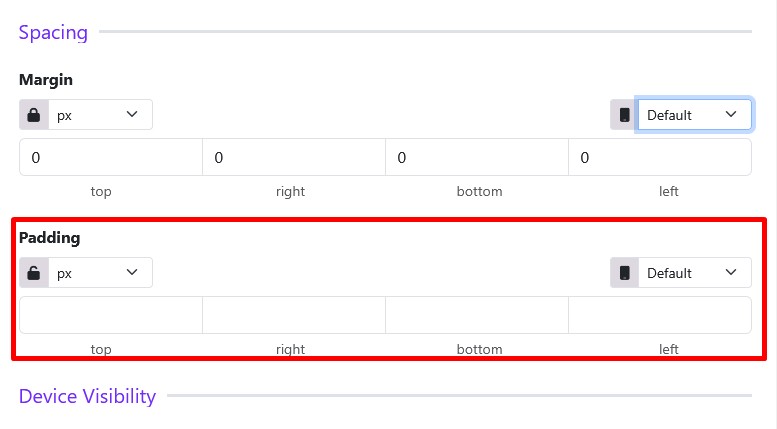Click the Padding label text

point(50,238)
